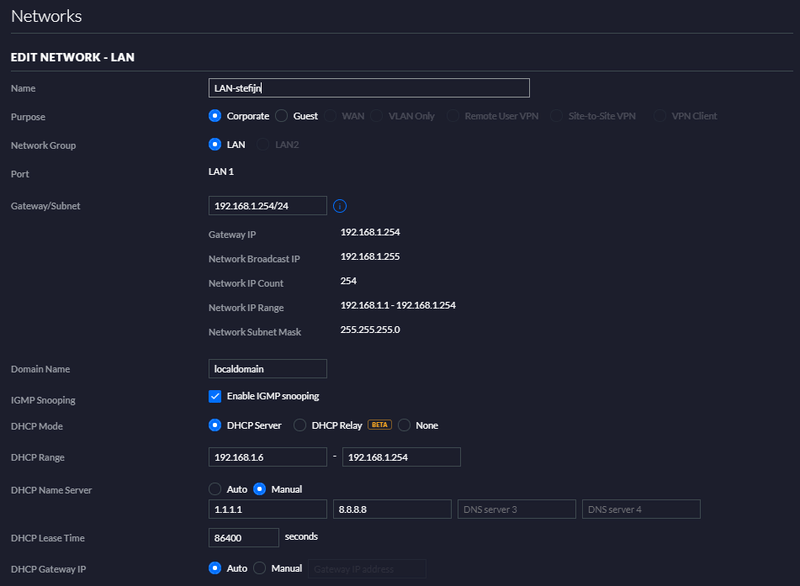Set DHCP mode to None
800x586 pixels.
(404, 425)
